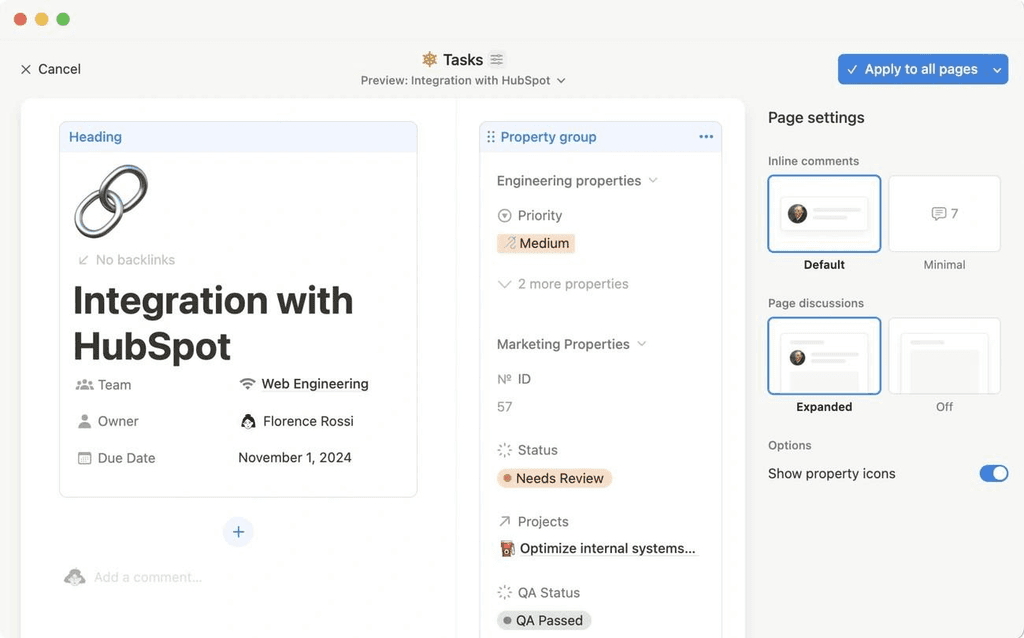The image size is (1024, 638).
Task: Click the calendar icon next to Due Date
Action: (85, 458)
